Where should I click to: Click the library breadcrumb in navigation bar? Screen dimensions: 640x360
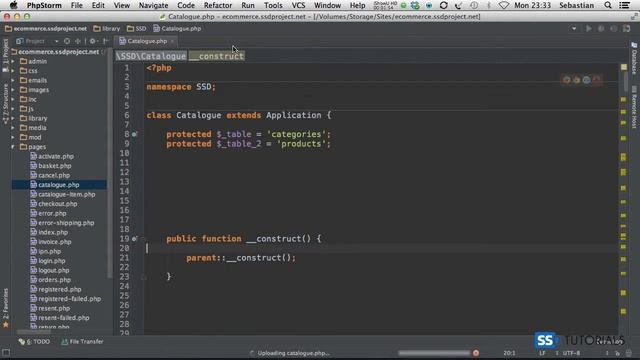pyautogui.click(x=107, y=29)
